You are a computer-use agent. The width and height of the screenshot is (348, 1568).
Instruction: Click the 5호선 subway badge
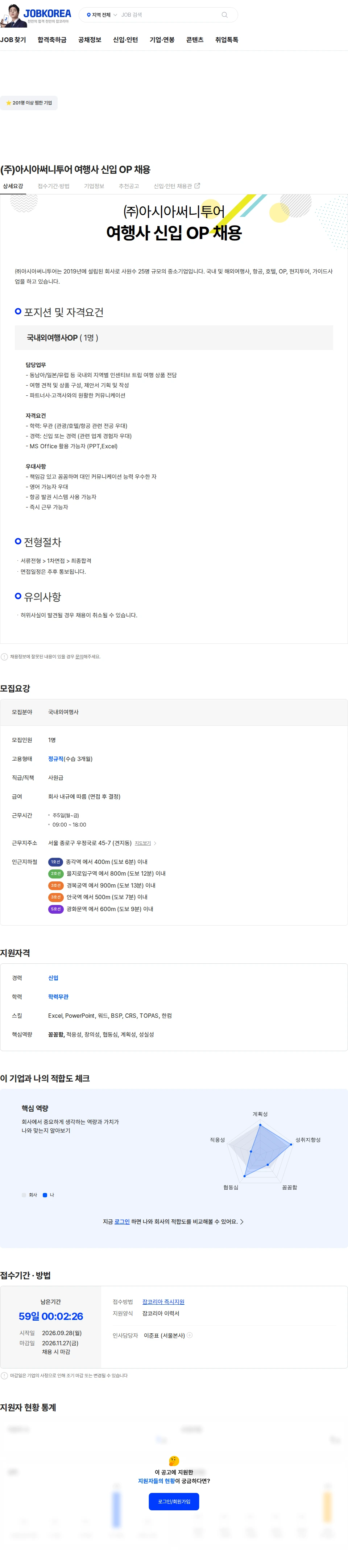point(55,909)
